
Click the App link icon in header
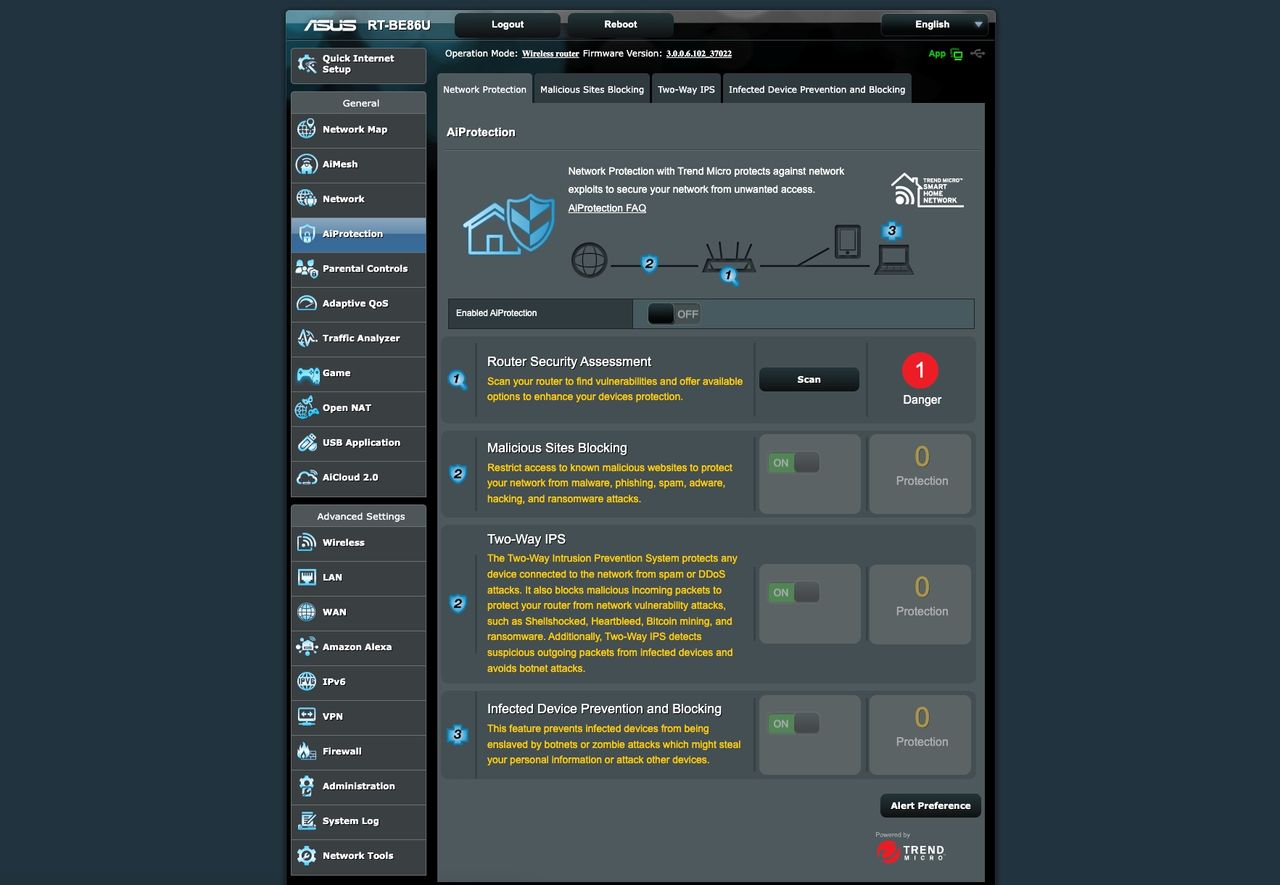(957, 54)
